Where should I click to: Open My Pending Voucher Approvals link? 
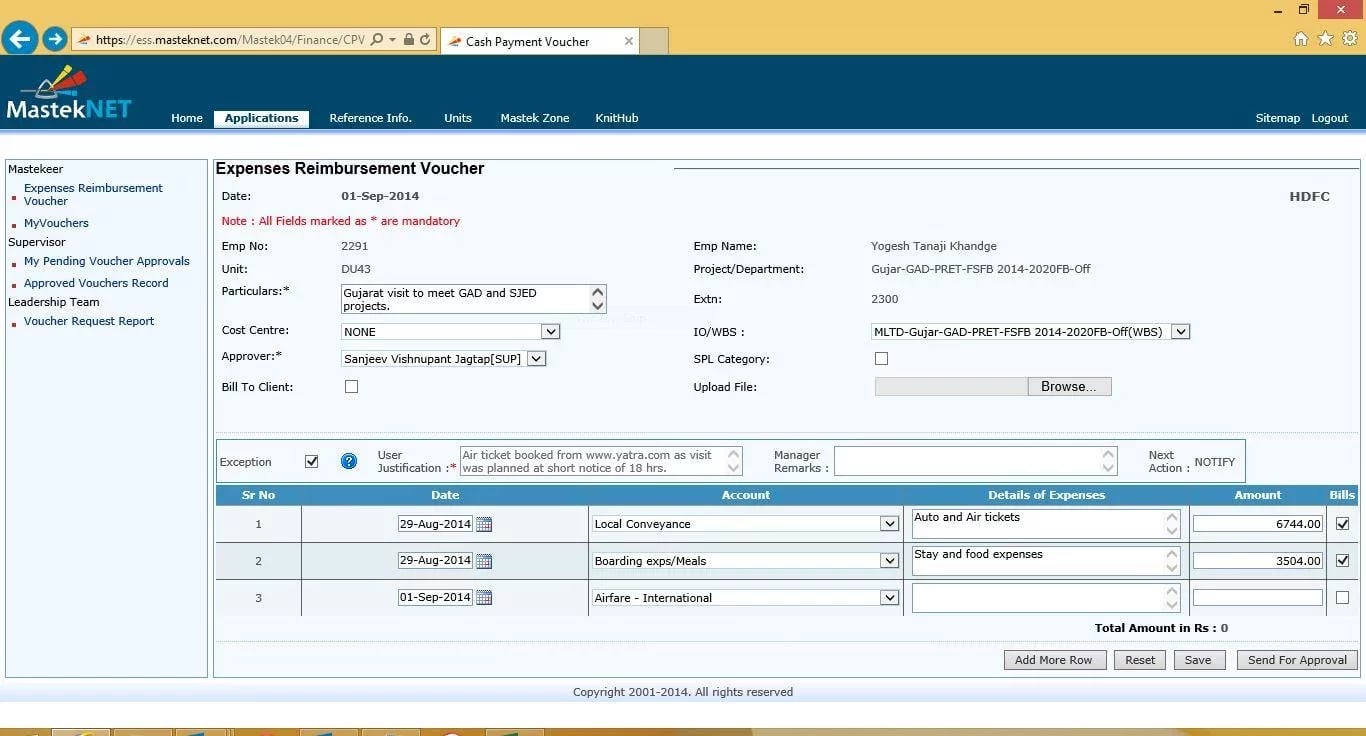click(106, 261)
